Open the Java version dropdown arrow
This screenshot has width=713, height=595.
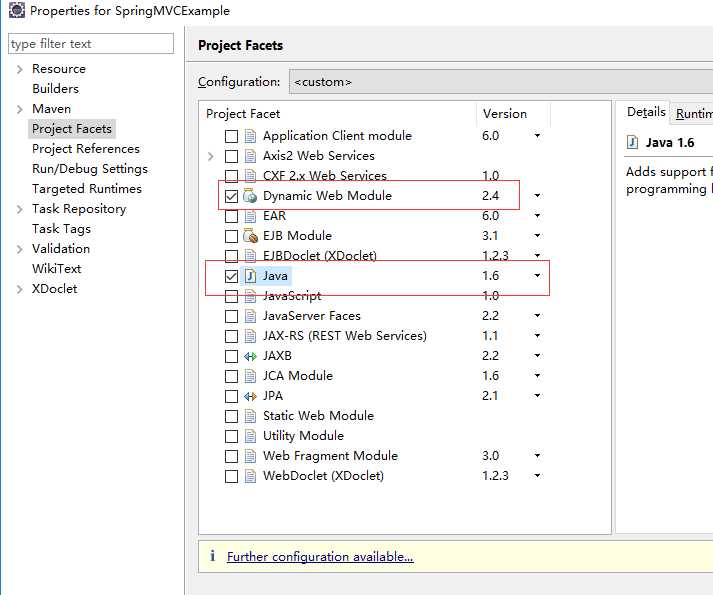537,276
